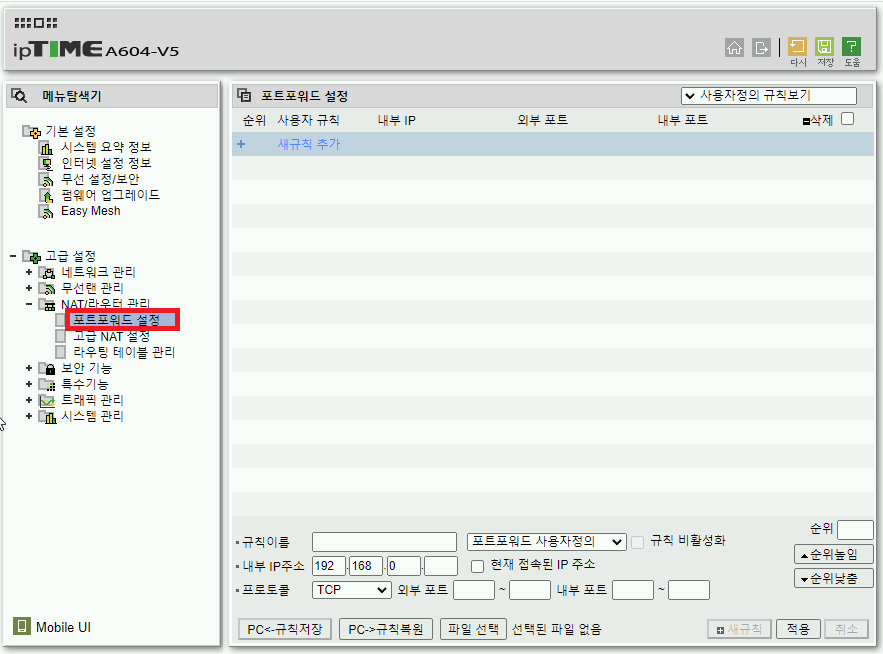
Task: Click the 새규칙 button
Action: click(x=739, y=629)
